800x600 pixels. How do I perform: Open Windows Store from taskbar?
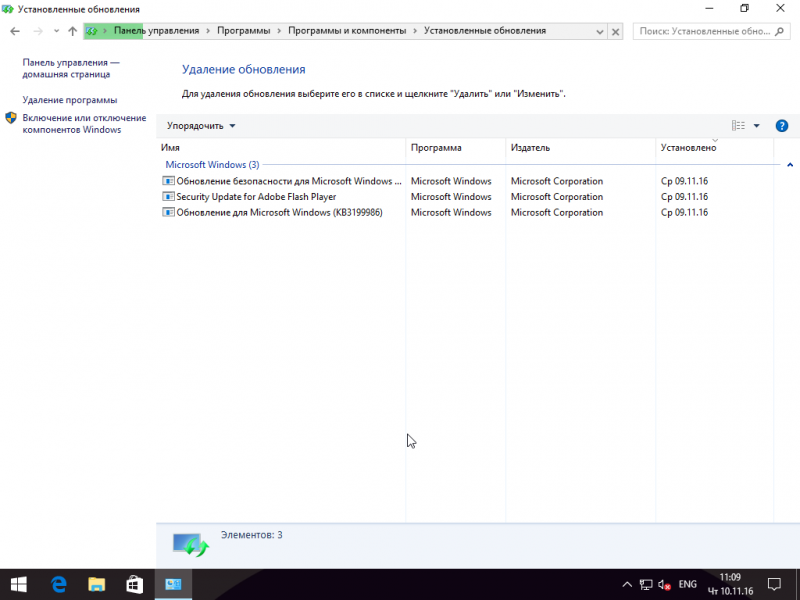[x=135, y=585]
